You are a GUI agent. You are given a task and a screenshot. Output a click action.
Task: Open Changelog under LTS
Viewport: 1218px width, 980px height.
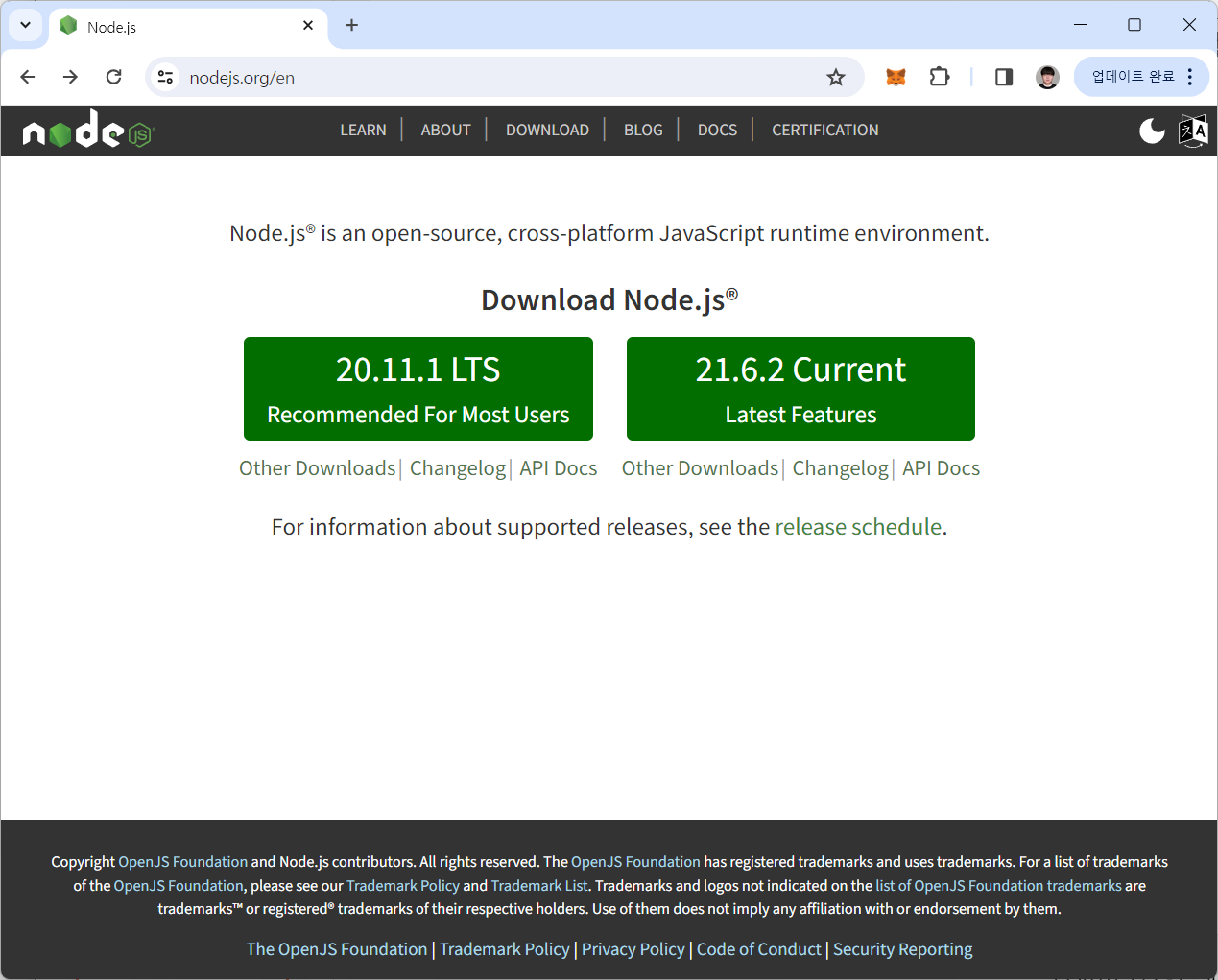click(458, 468)
